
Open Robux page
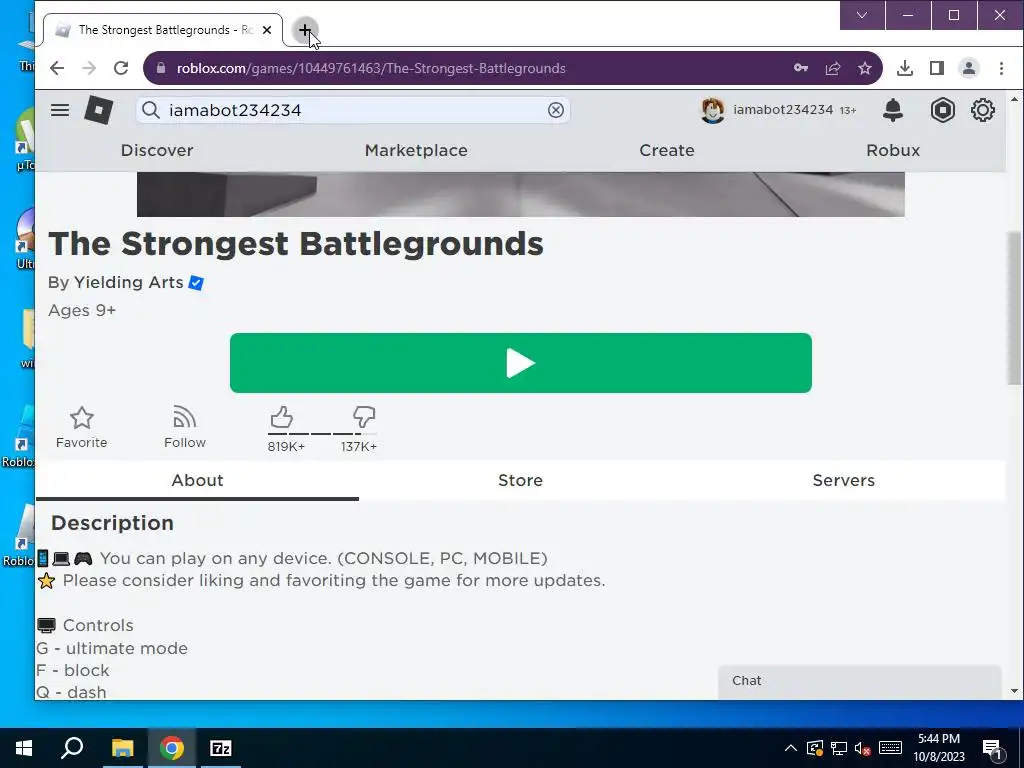click(893, 150)
